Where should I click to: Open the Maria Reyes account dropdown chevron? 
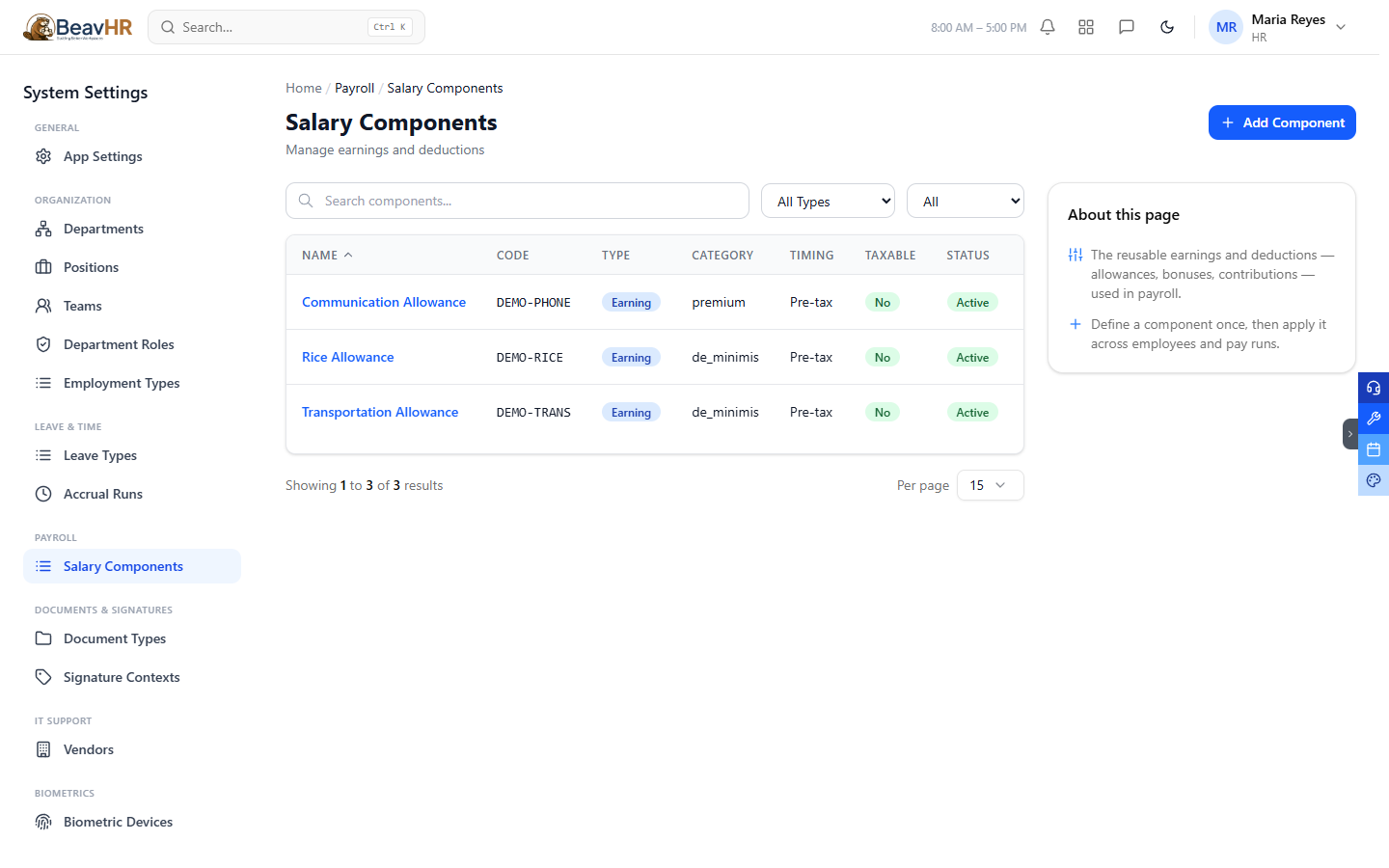(x=1341, y=27)
